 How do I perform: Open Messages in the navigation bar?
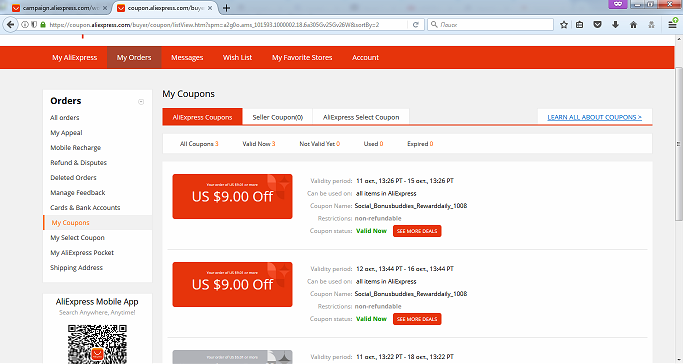coord(187,58)
